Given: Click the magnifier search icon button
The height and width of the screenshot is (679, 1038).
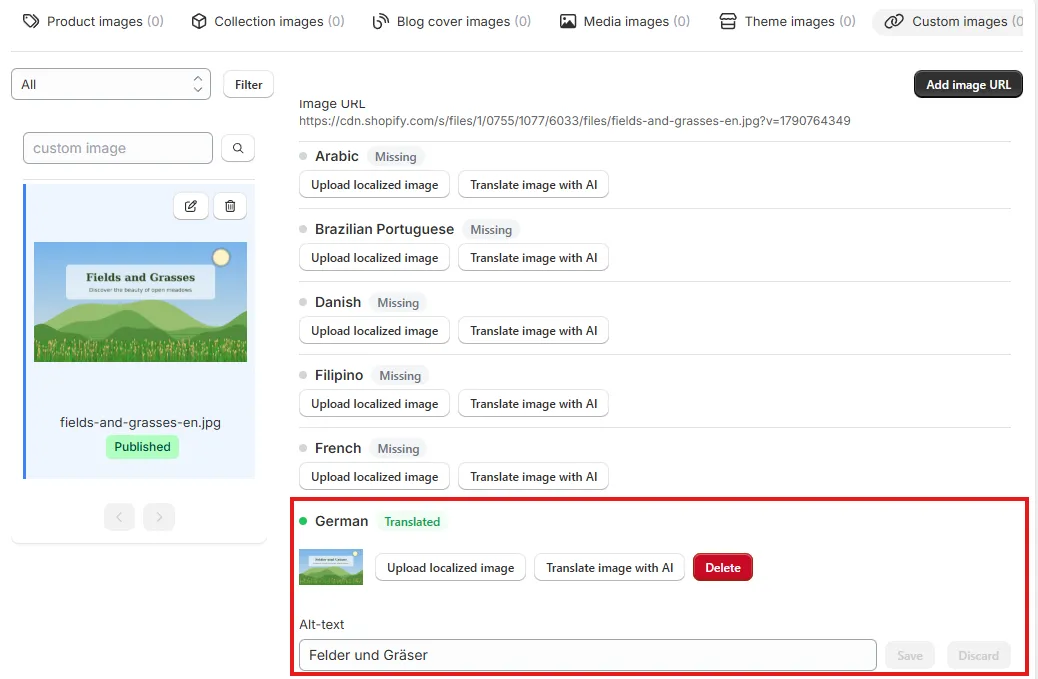Looking at the screenshot, I should pyautogui.click(x=238, y=148).
